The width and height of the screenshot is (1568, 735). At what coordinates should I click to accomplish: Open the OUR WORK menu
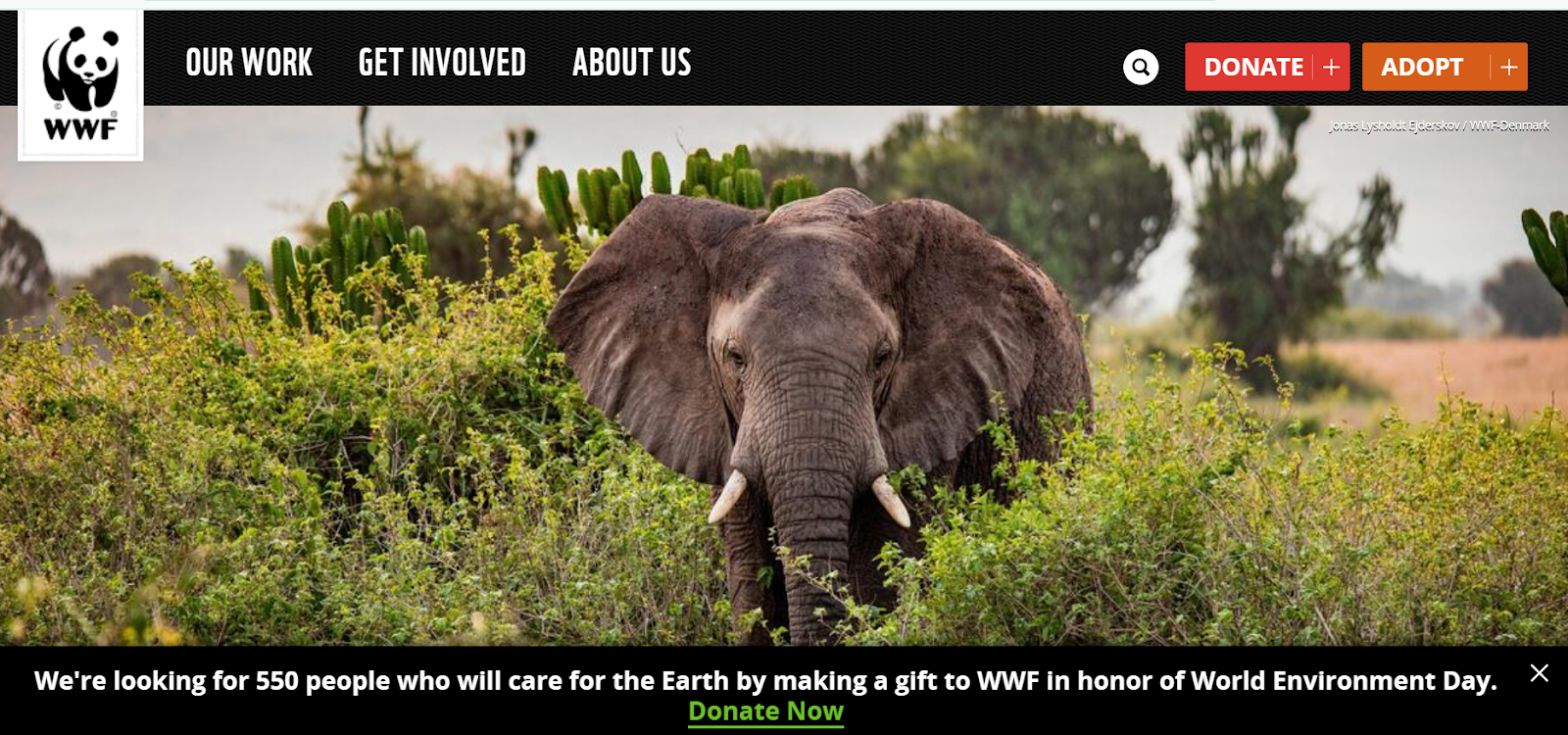(x=249, y=63)
